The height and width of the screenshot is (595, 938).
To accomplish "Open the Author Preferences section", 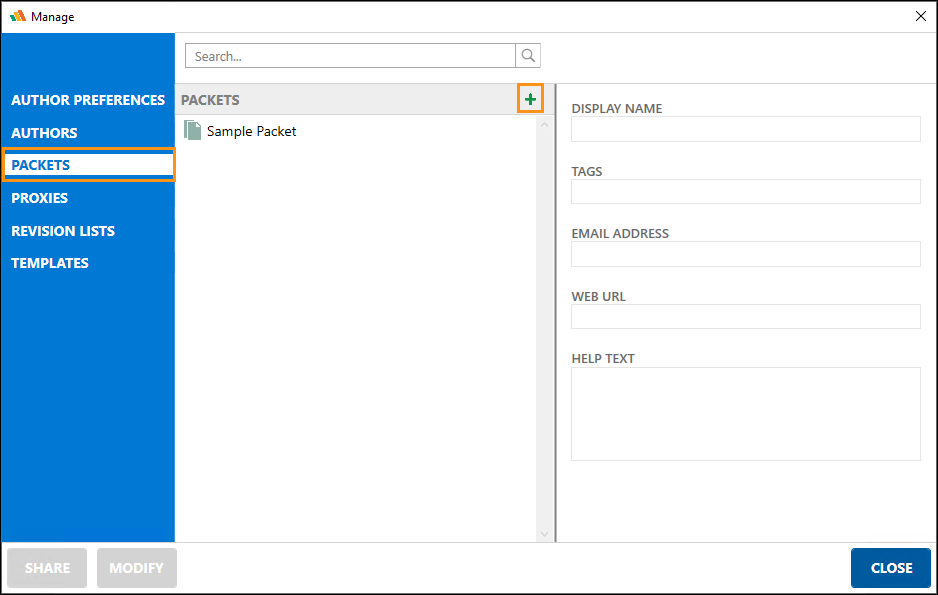I will (x=88, y=100).
